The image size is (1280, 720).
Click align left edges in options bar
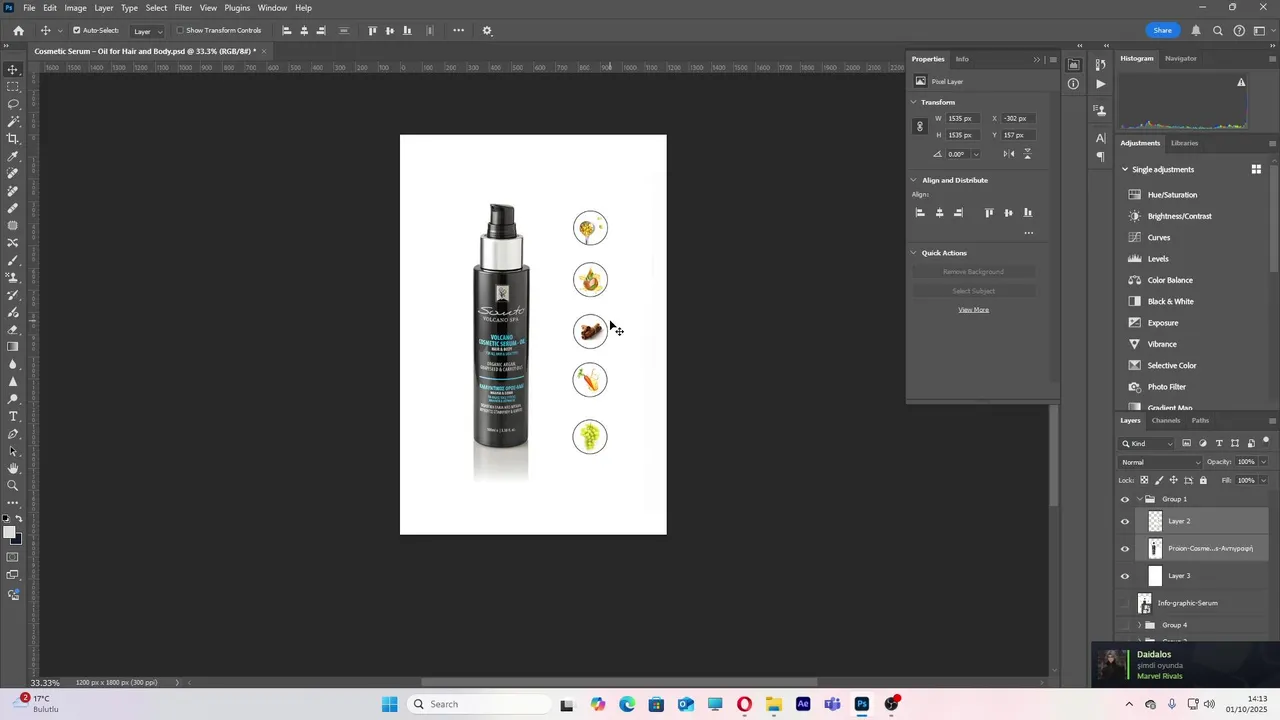(x=287, y=30)
